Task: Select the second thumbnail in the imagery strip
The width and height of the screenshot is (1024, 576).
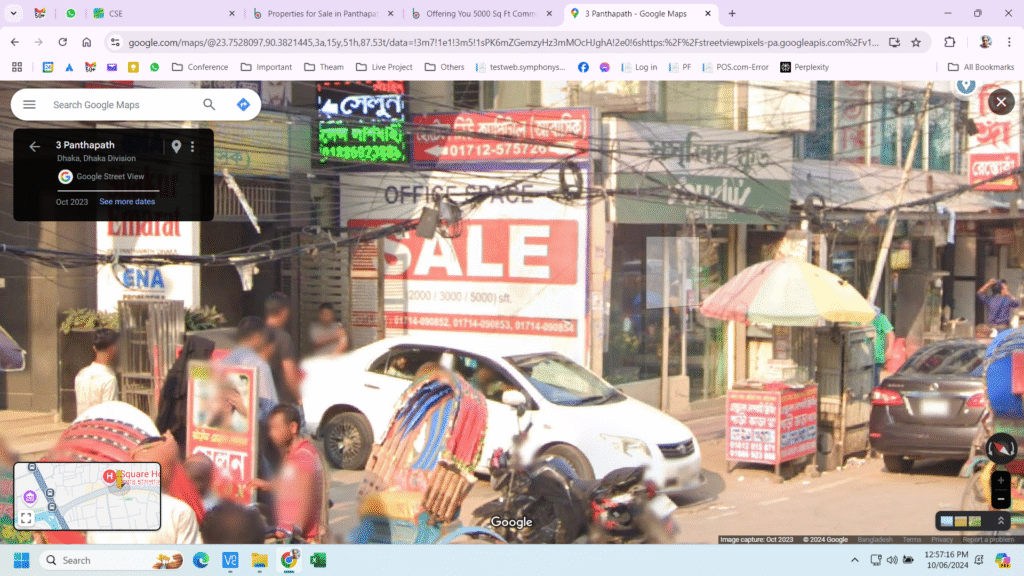Action: click(961, 521)
